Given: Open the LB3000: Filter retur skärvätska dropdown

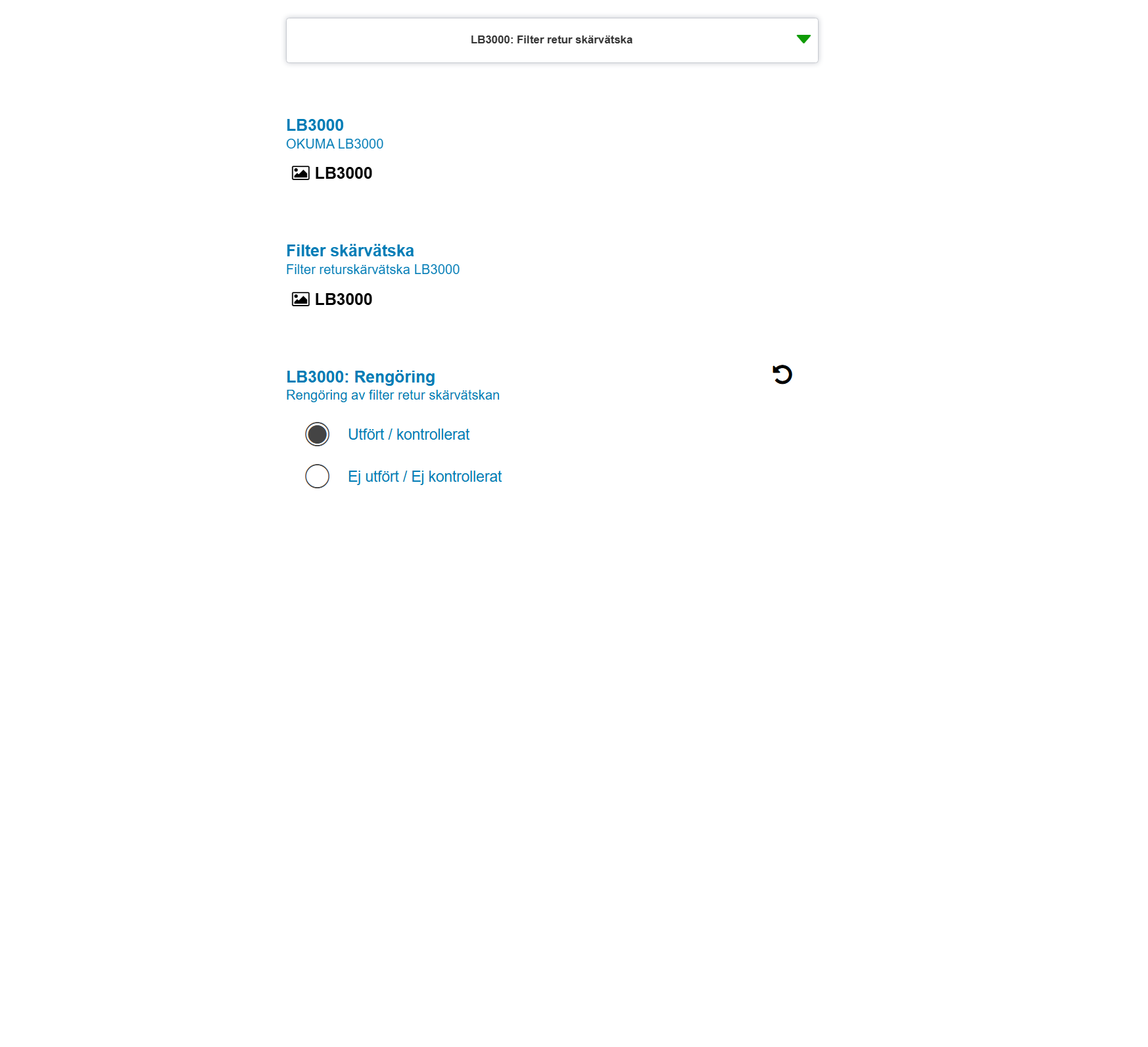Looking at the screenshot, I should (x=552, y=40).
